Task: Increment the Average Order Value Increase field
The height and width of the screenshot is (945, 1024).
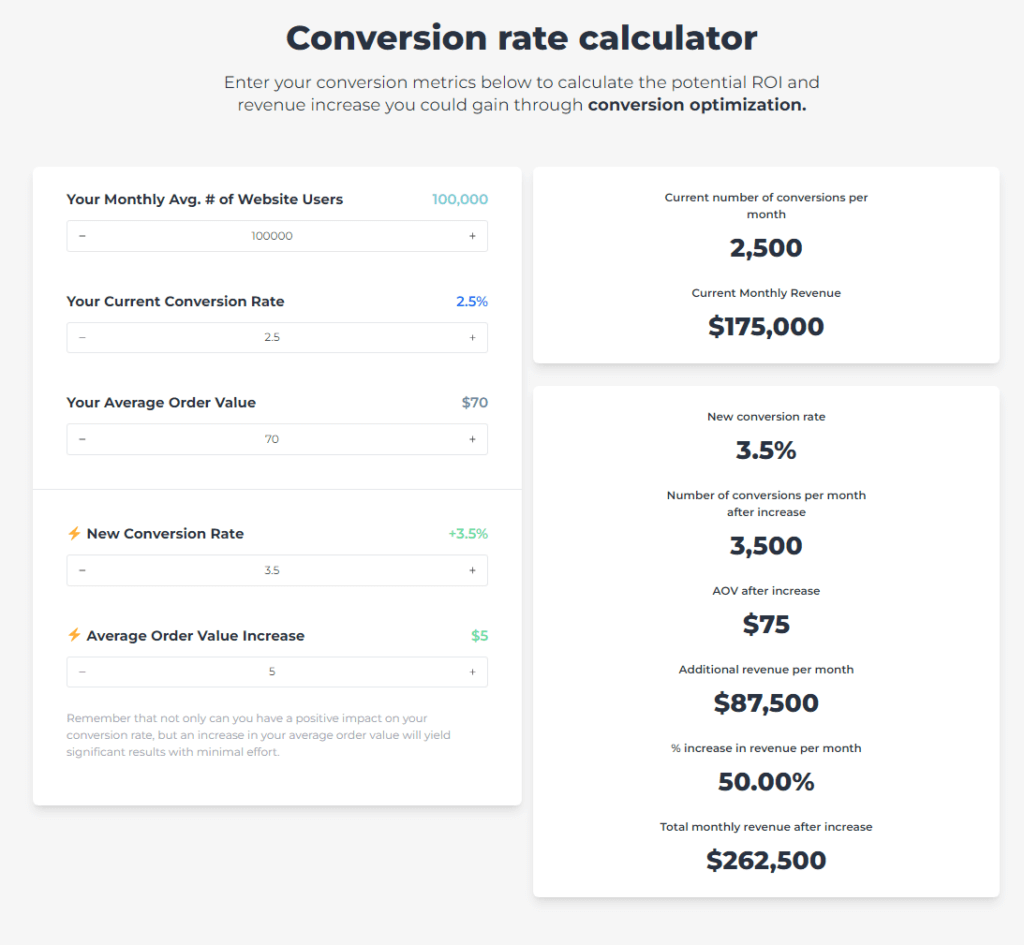Action: [472, 672]
